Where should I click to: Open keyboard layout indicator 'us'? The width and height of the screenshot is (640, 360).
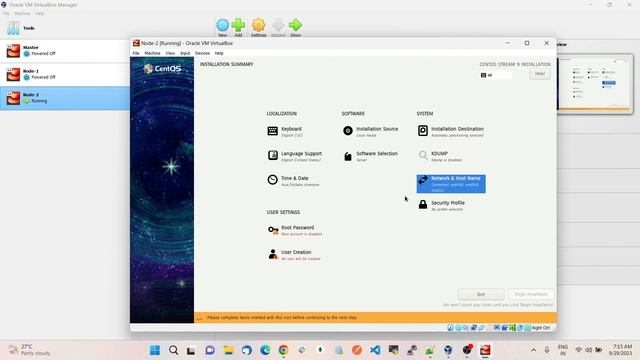click(x=496, y=75)
